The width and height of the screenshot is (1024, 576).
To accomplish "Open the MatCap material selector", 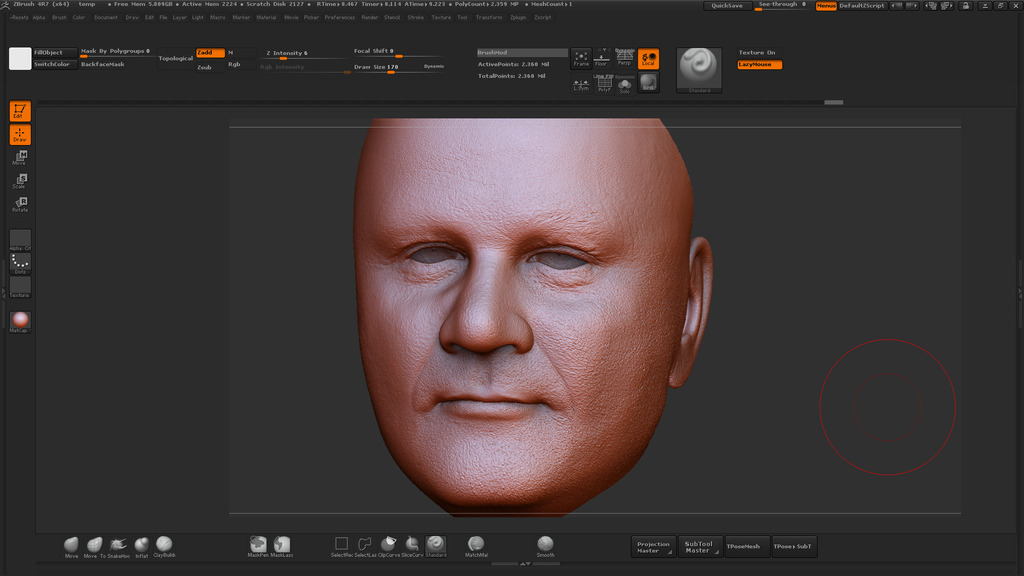I will (x=20, y=321).
